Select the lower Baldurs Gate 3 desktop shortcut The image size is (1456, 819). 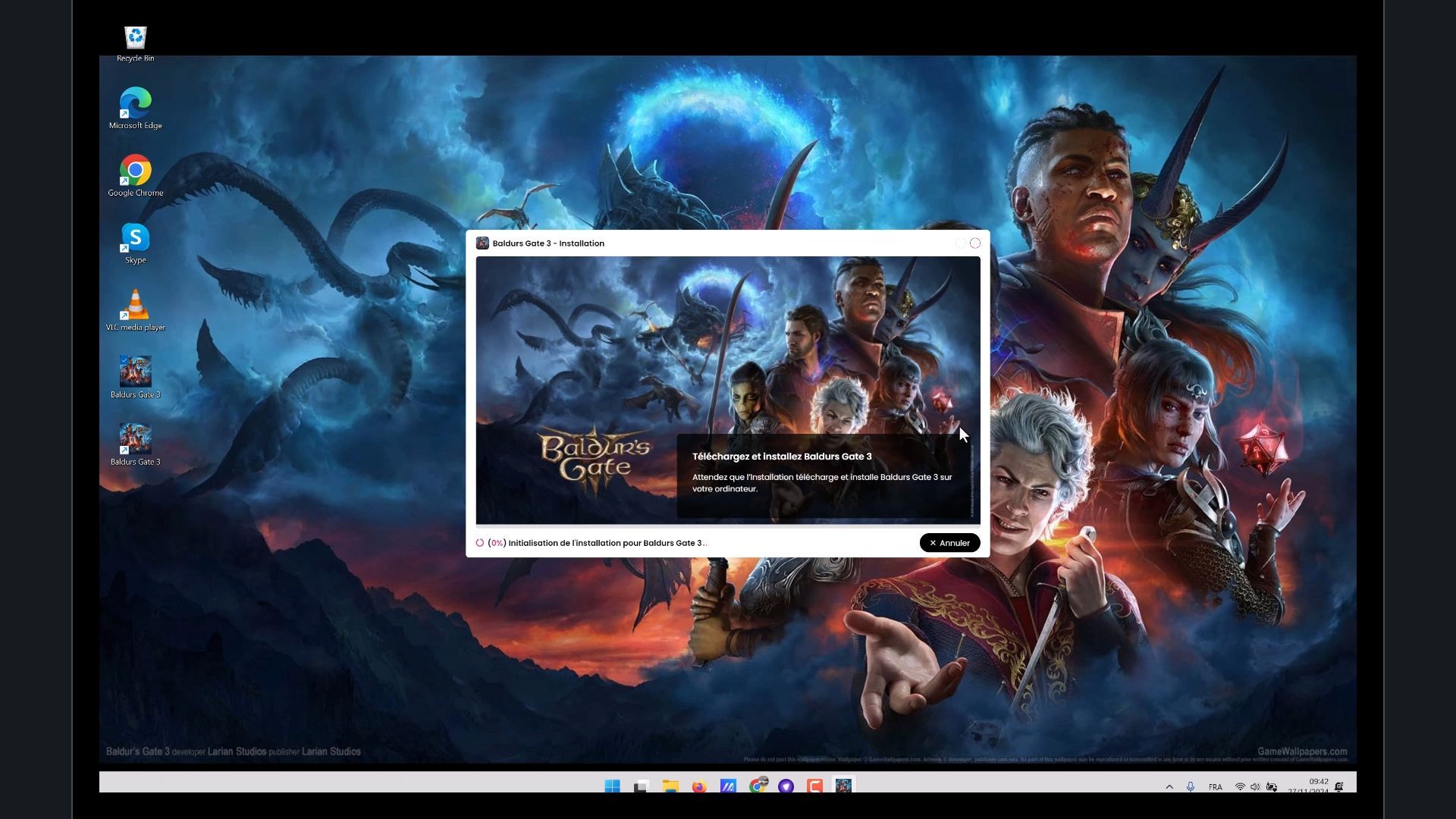click(135, 444)
